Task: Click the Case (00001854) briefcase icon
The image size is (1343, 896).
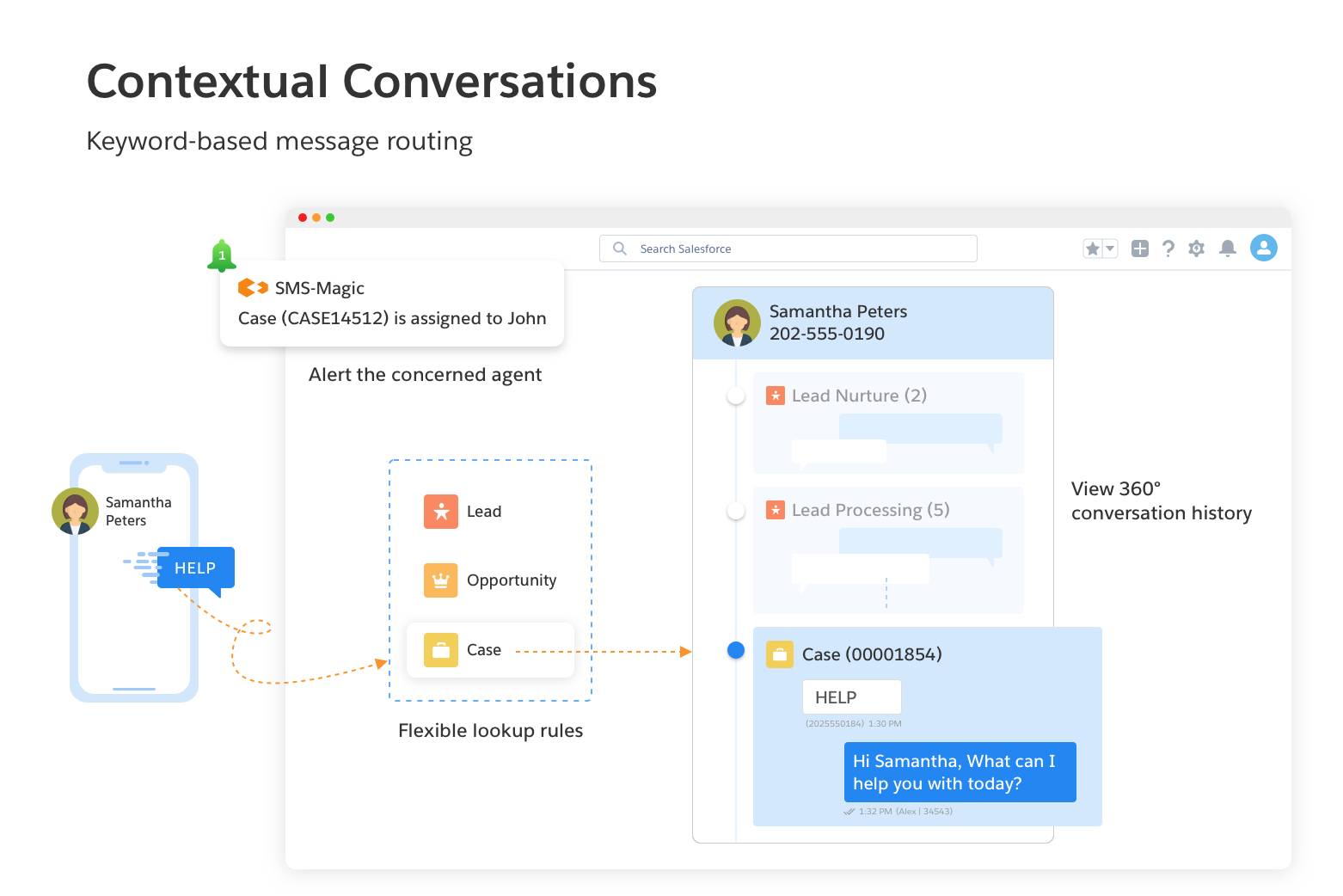Action: [779, 654]
